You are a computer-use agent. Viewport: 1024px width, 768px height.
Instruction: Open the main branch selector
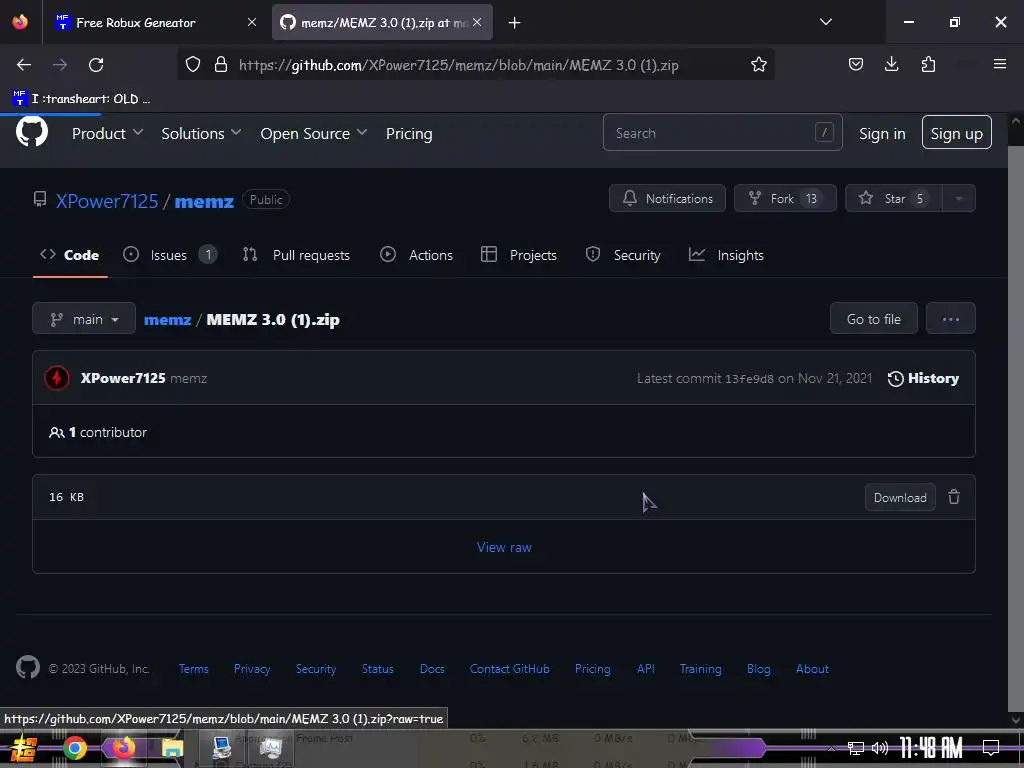[x=84, y=319]
